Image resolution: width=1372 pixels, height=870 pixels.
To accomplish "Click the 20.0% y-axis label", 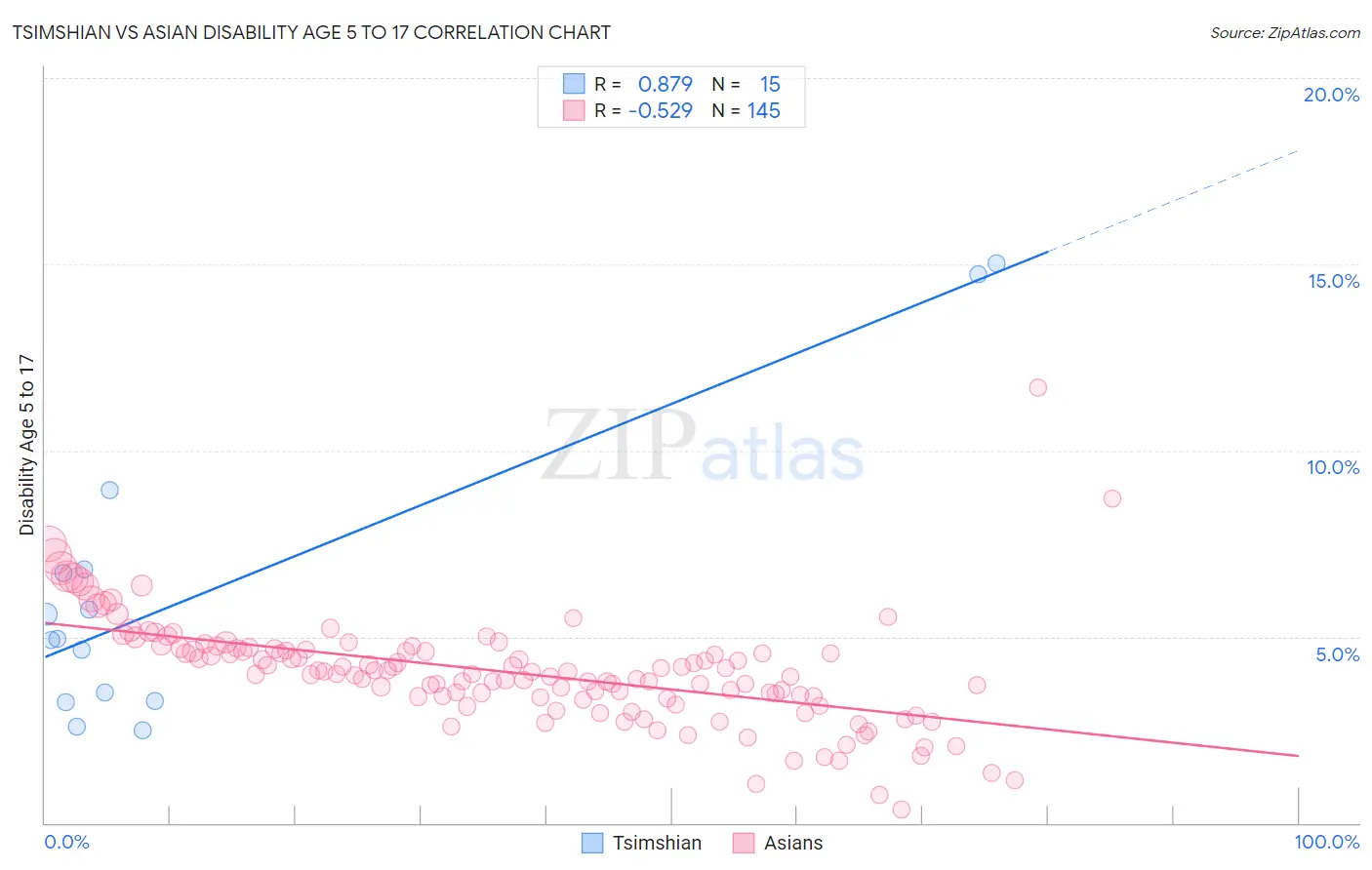I will 1331,95.
